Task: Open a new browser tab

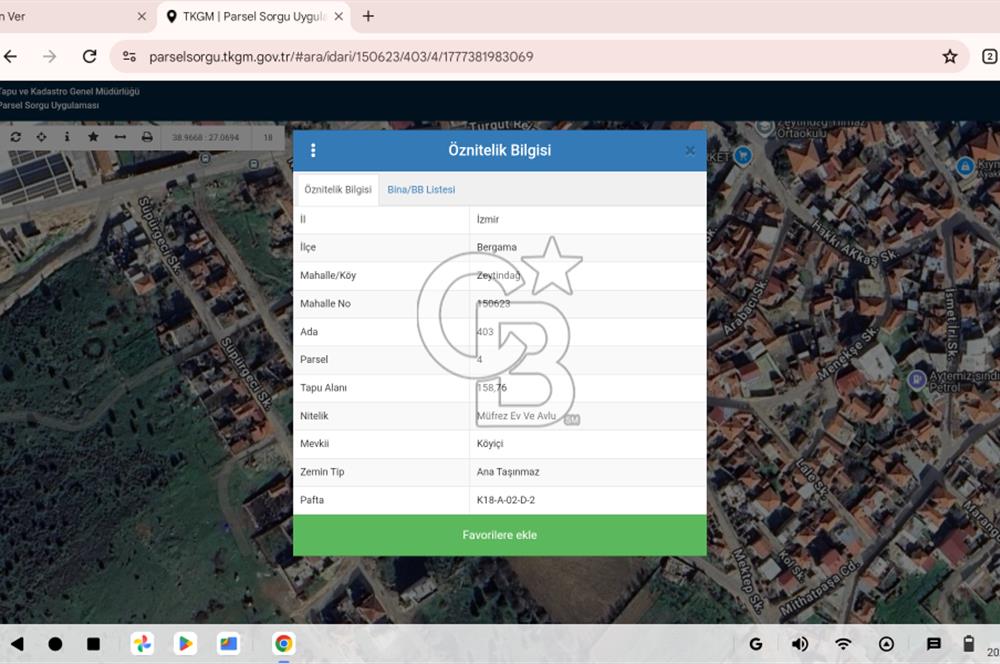Action: [x=368, y=16]
